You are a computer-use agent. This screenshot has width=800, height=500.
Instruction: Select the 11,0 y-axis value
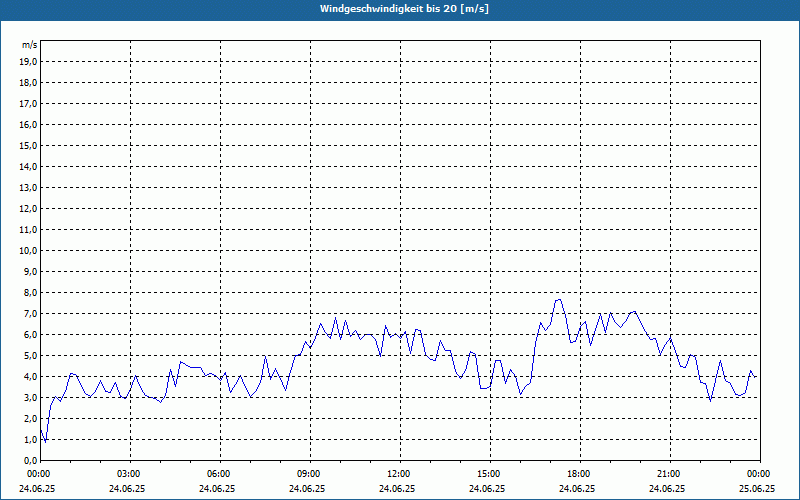[x=28, y=230]
